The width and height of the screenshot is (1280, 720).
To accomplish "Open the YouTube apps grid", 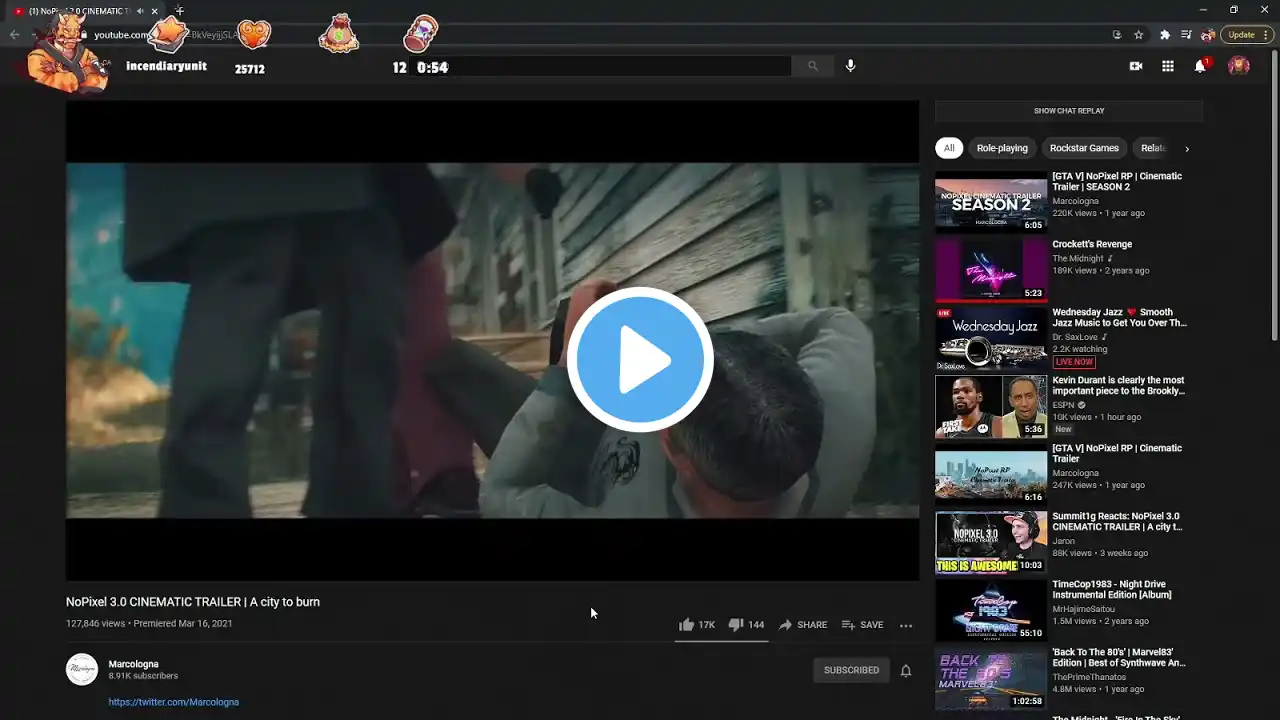I will [x=1168, y=66].
